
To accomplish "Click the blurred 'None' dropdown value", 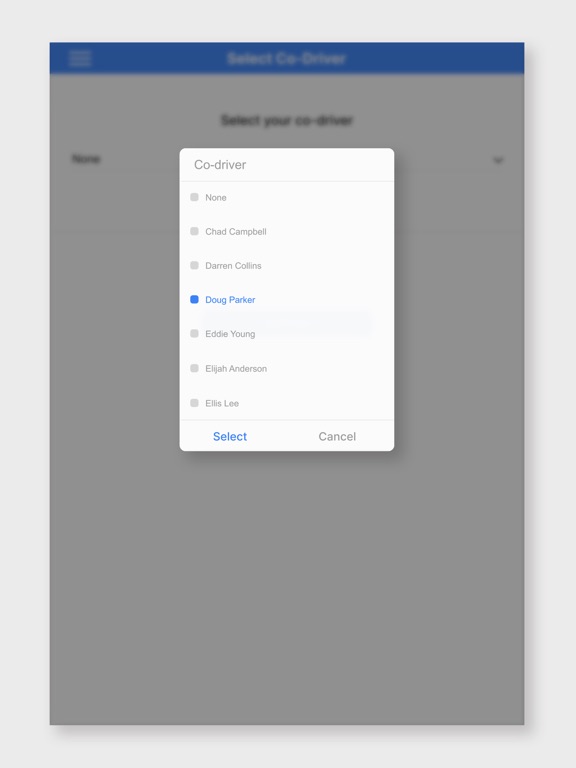I will point(86,159).
